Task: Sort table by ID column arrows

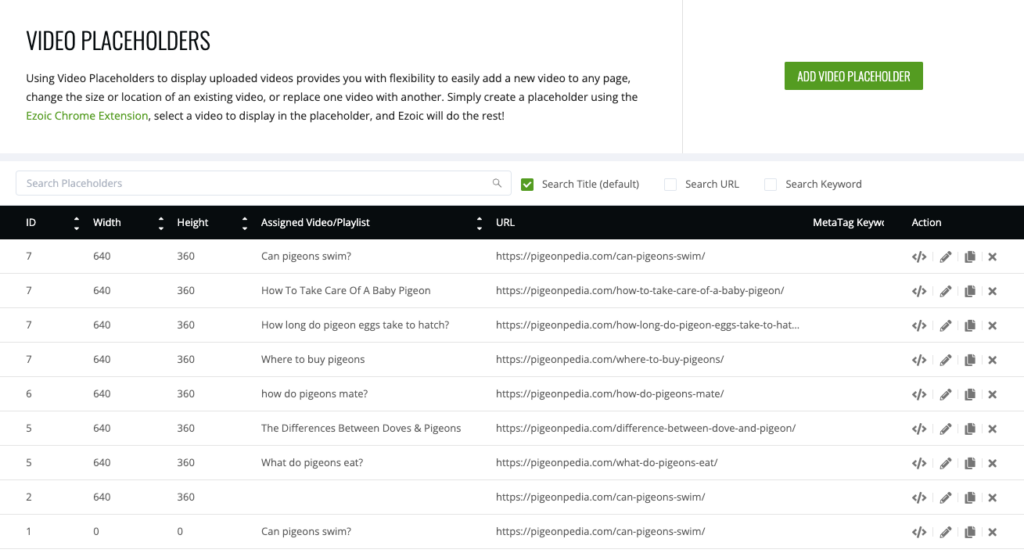Action: [x=76, y=223]
